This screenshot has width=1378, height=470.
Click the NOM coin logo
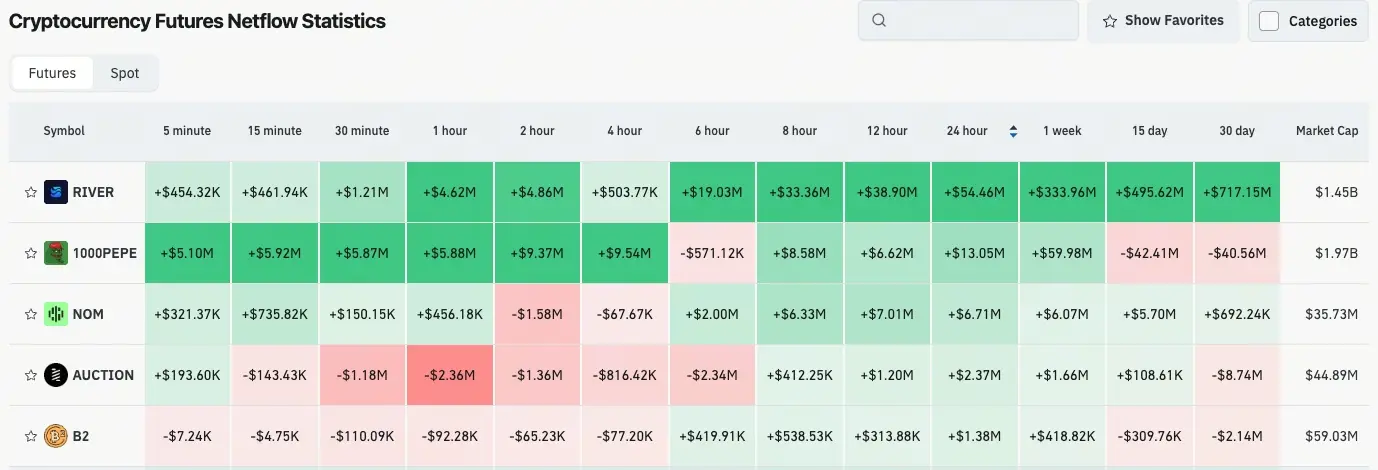click(x=56, y=314)
